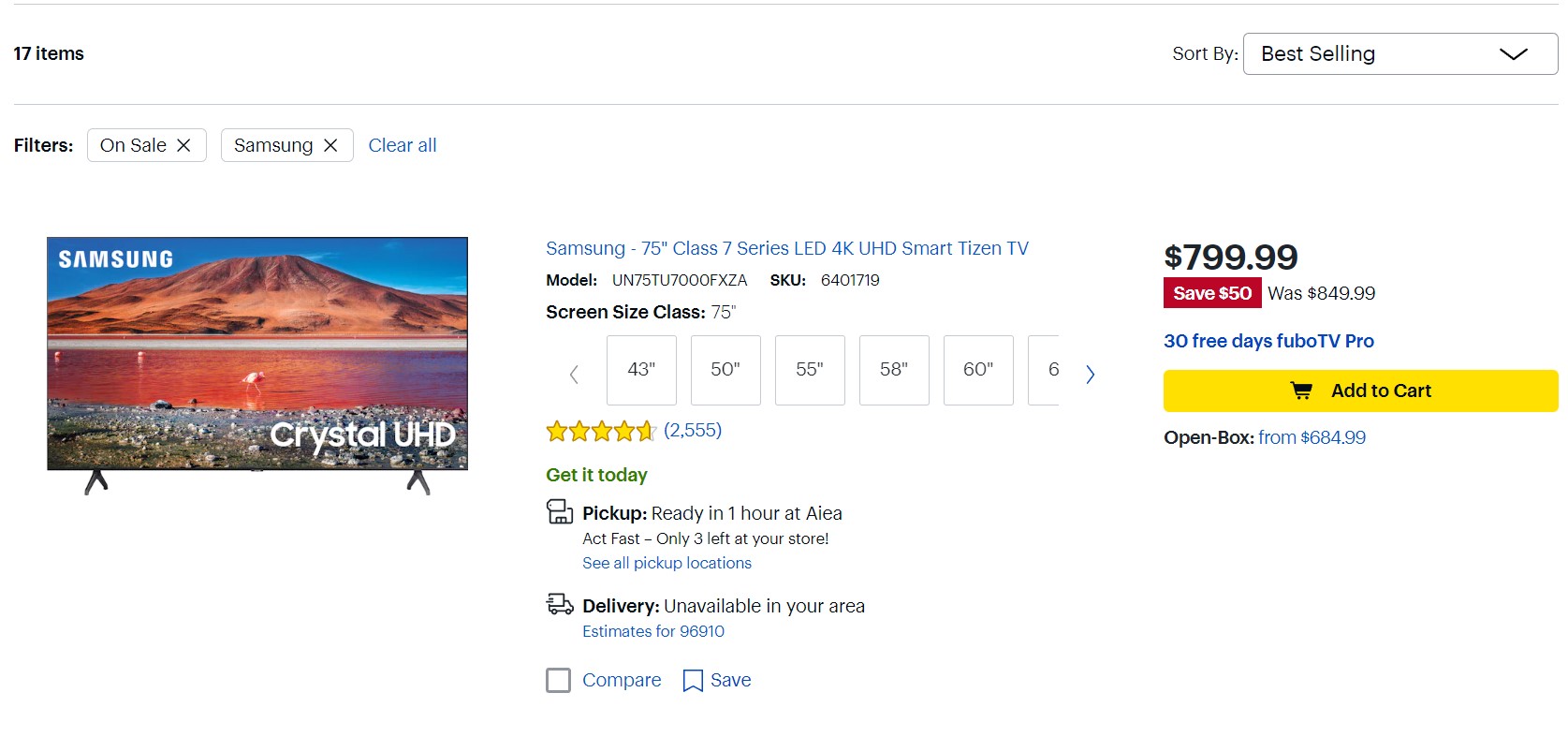View Open-Box offers from $684.99
1568x737 pixels.
coord(1312,437)
